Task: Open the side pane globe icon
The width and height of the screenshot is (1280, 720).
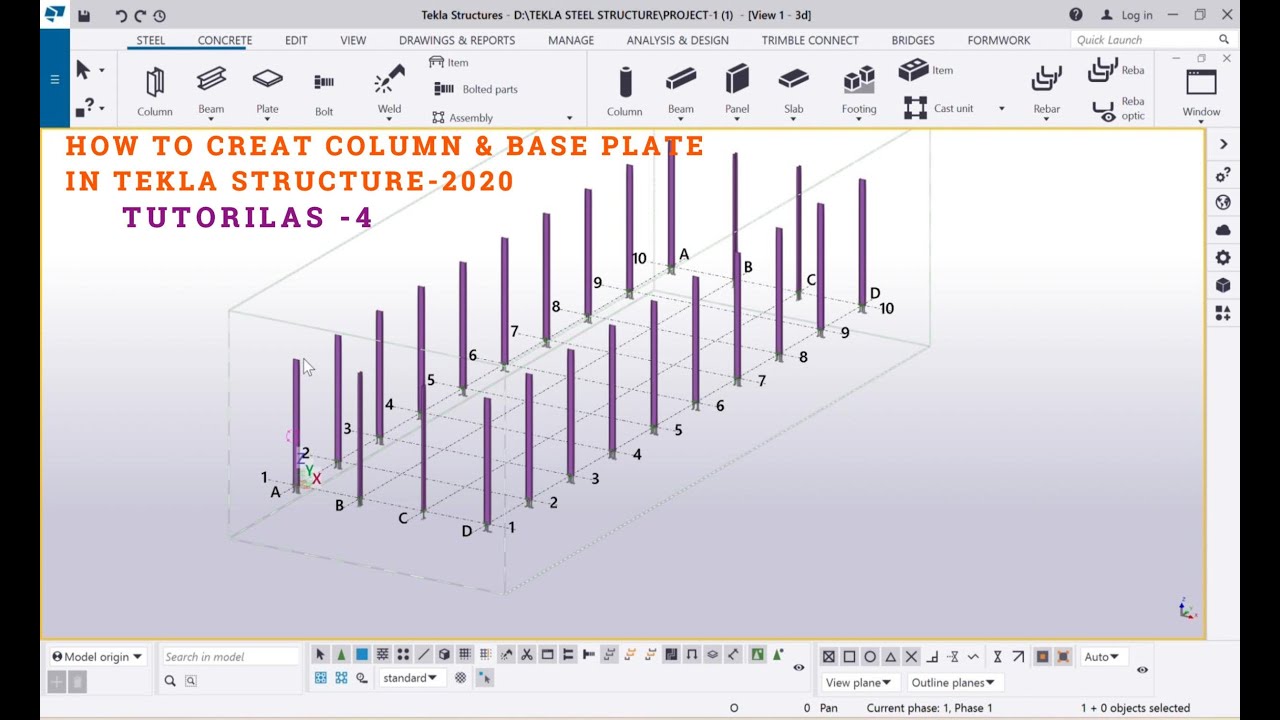Action: 1222,202
